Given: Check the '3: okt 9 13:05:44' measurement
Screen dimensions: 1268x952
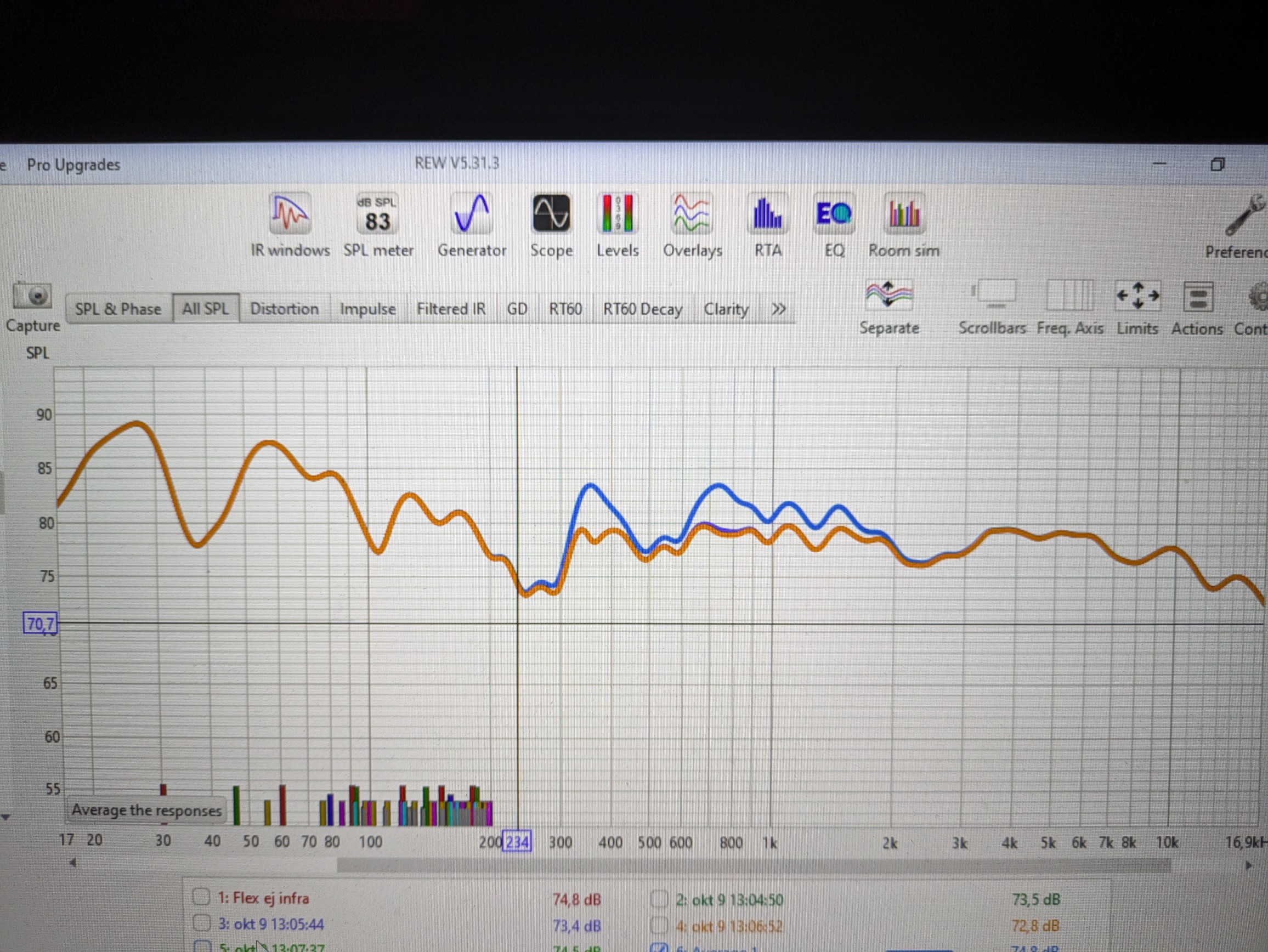Looking at the screenshot, I should (201, 923).
